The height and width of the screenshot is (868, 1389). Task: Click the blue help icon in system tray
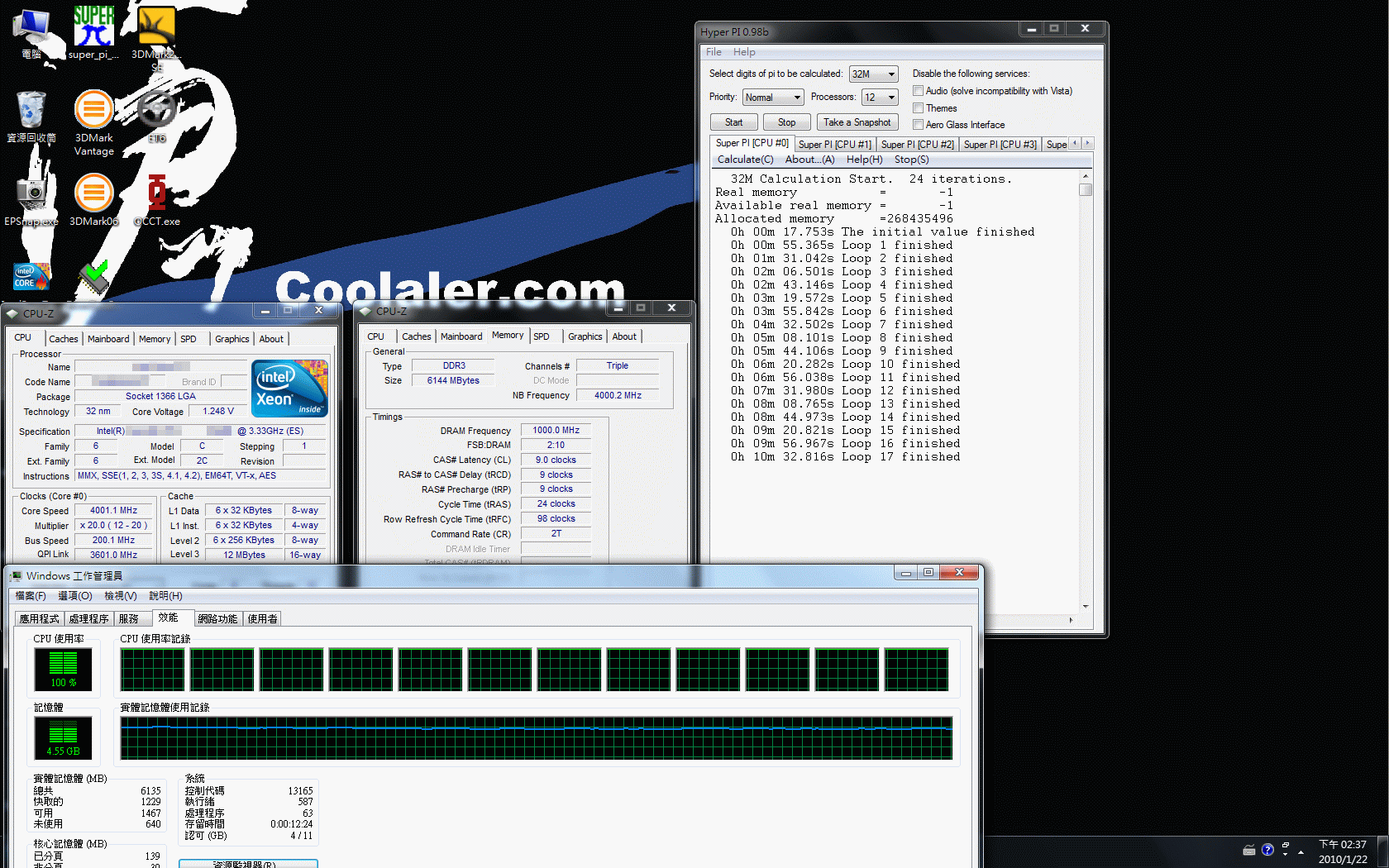[1267, 850]
